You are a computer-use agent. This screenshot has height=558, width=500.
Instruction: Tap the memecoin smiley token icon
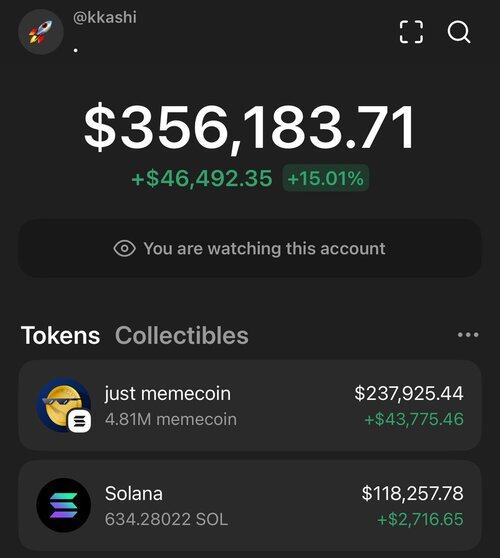coord(63,405)
